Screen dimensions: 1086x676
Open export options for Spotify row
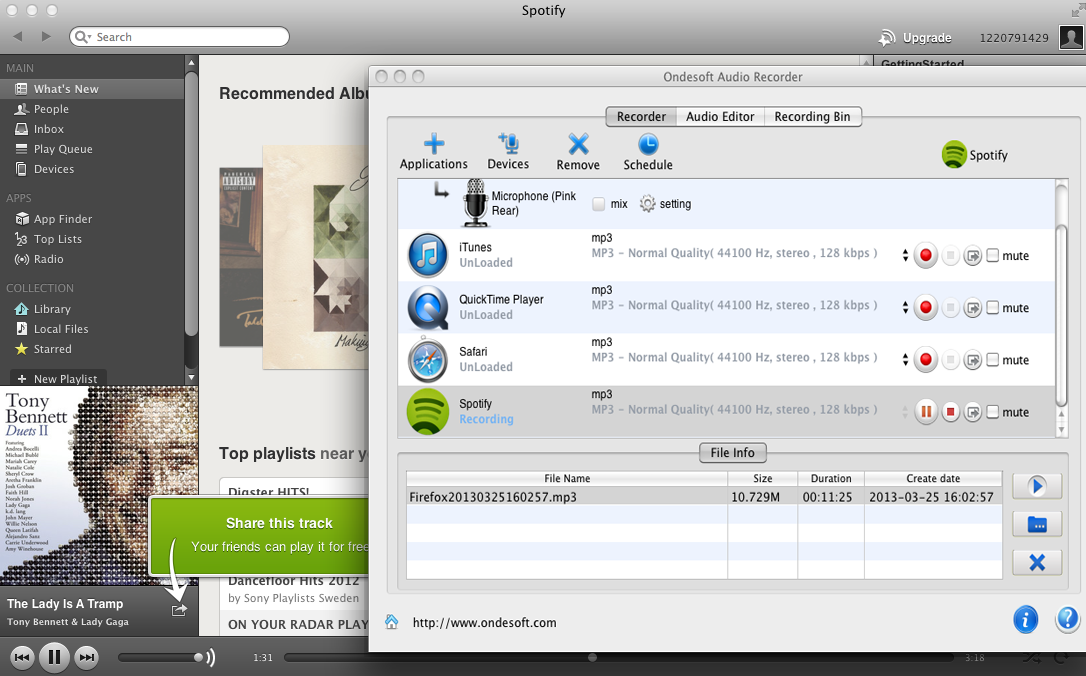click(973, 412)
